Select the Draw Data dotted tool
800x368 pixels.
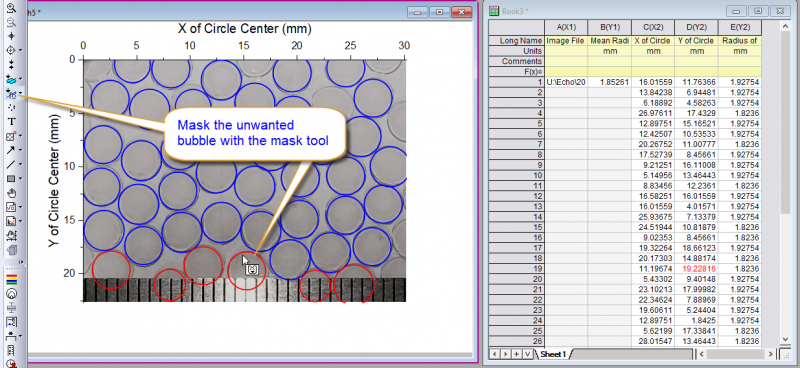(11, 108)
